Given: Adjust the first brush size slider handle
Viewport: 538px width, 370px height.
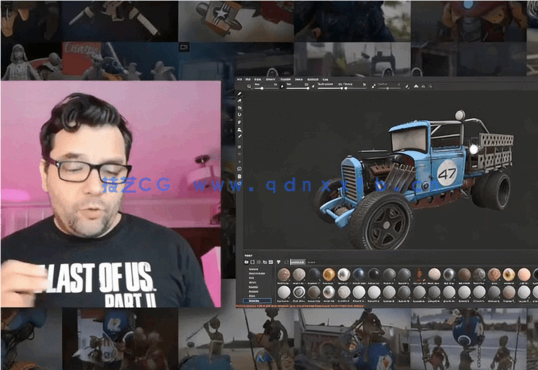Looking at the screenshot, I should click(x=262, y=88).
